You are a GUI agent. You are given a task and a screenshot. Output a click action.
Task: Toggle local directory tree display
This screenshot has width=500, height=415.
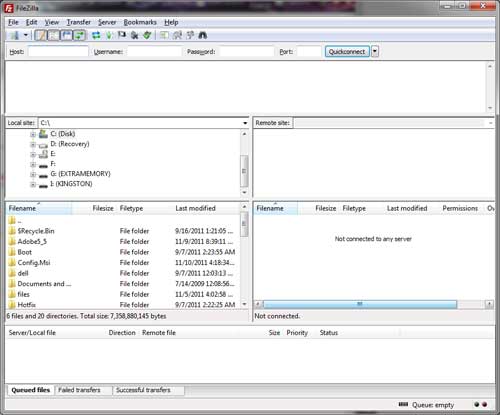pos(54,35)
